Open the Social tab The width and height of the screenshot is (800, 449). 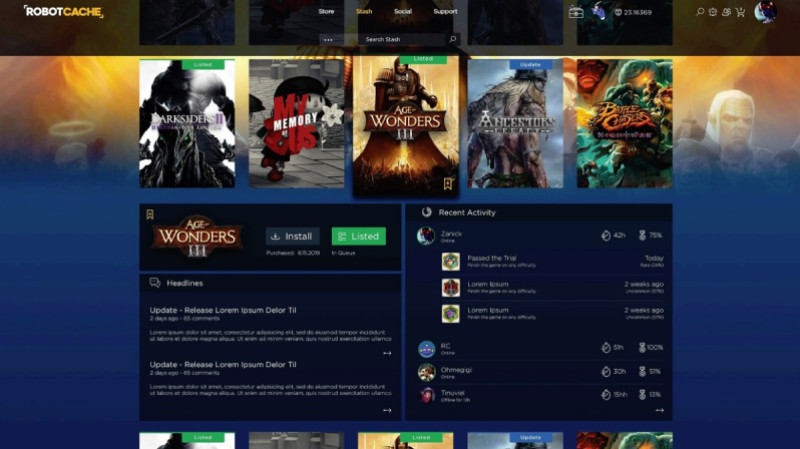click(x=403, y=11)
